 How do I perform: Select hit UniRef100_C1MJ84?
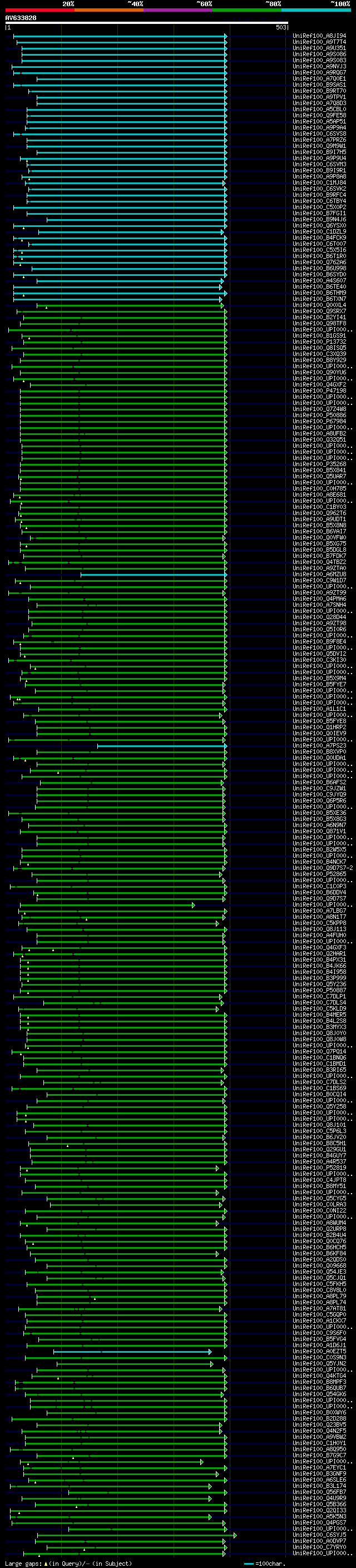click(319, 182)
